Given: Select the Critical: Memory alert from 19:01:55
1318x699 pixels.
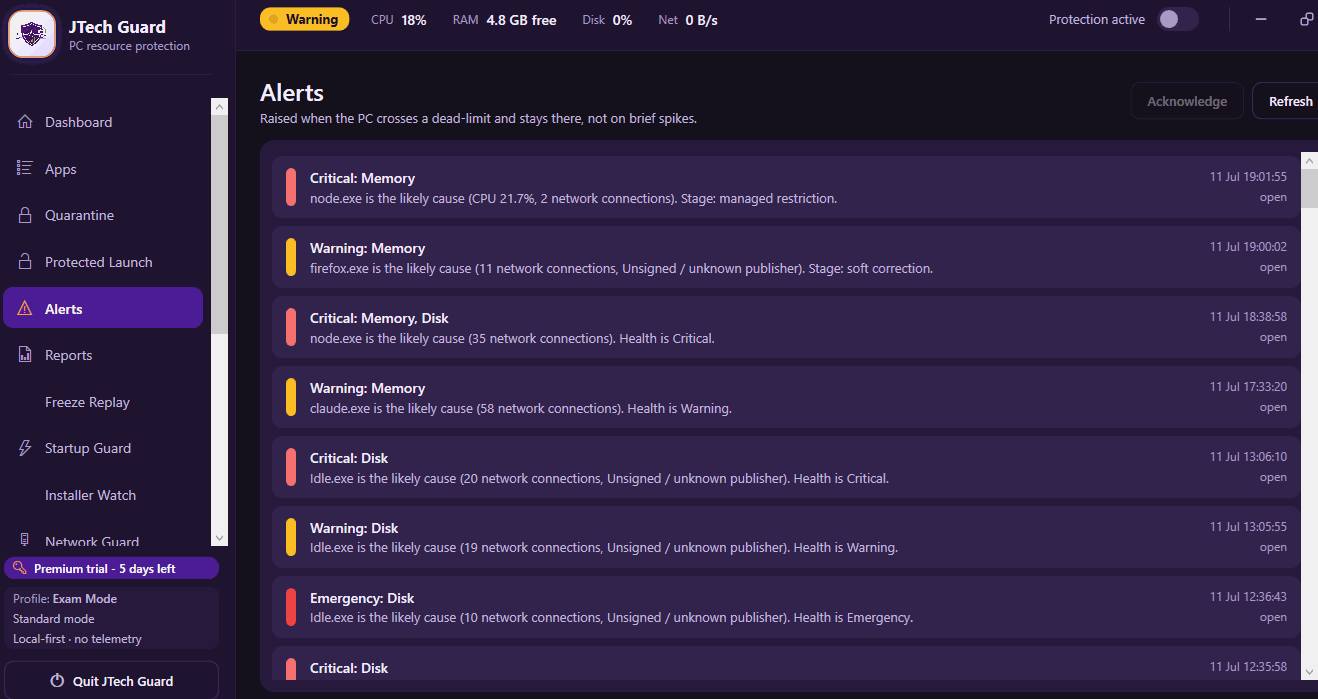Looking at the screenshot, I should (785, 187).
